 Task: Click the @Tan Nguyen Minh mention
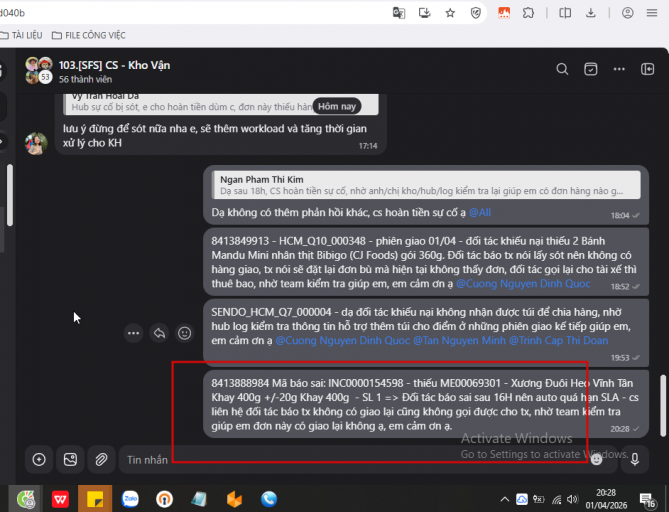pyautogui.click(x=459, y=340)
